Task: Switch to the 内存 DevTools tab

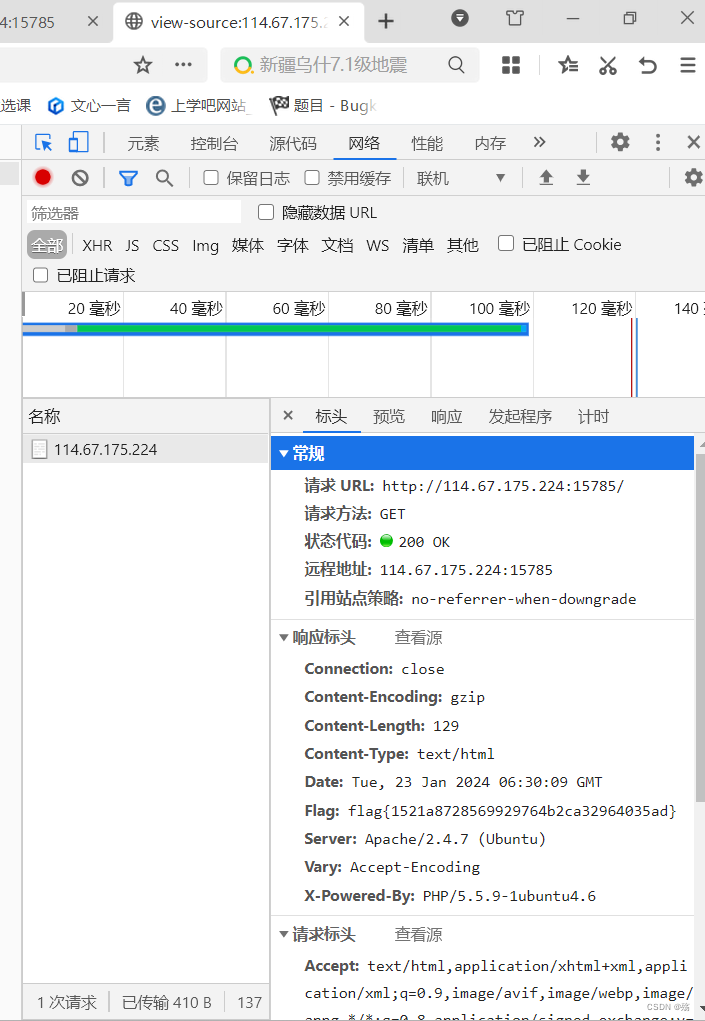Action: click(490, 143)
